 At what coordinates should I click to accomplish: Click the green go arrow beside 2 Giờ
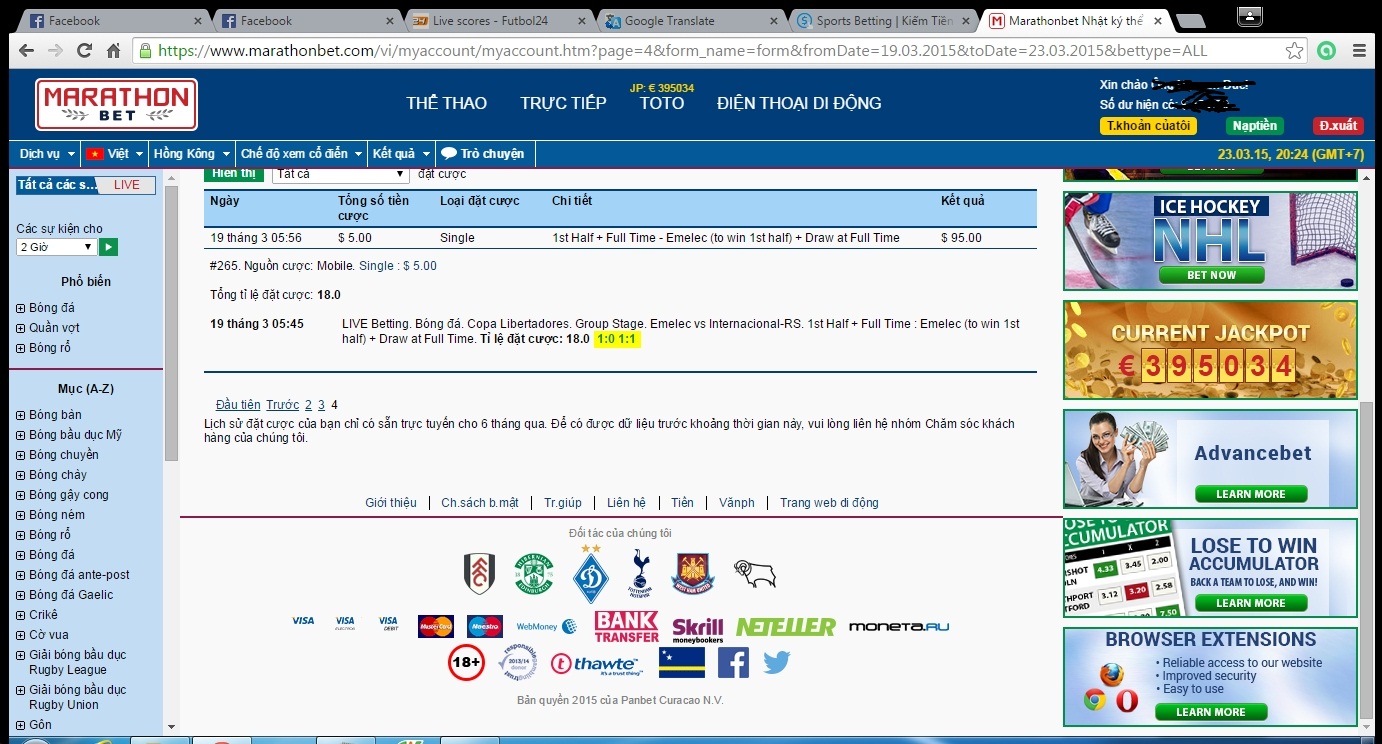pos(109,247)
